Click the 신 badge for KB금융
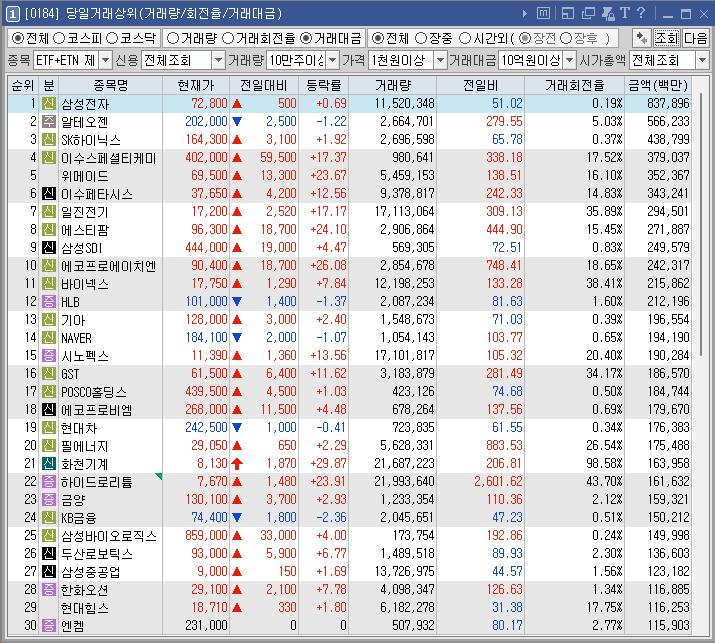The width and height of the screenshot is (715, 643). 49,518
